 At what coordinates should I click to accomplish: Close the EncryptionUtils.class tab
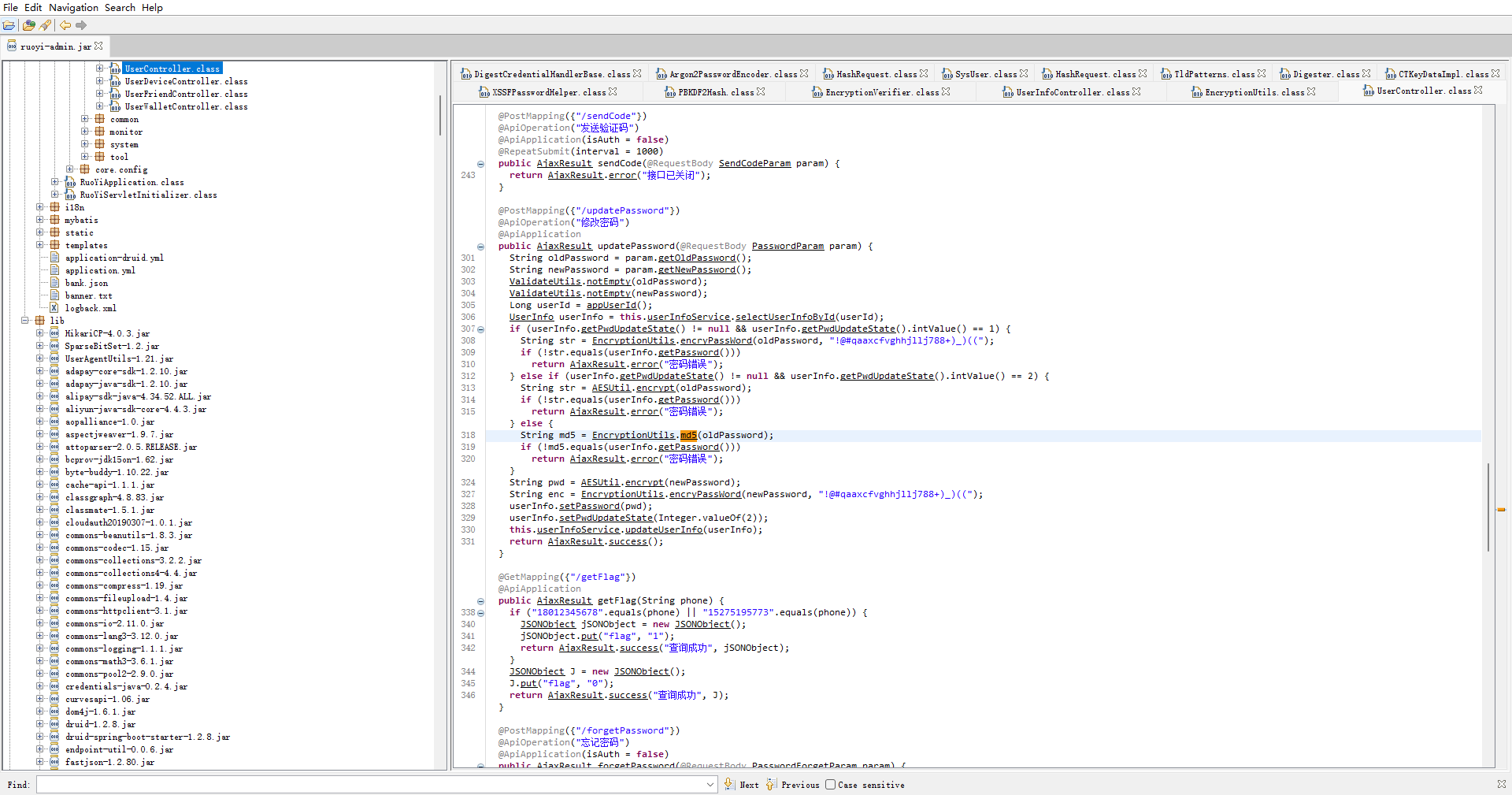click(1311, 91)
